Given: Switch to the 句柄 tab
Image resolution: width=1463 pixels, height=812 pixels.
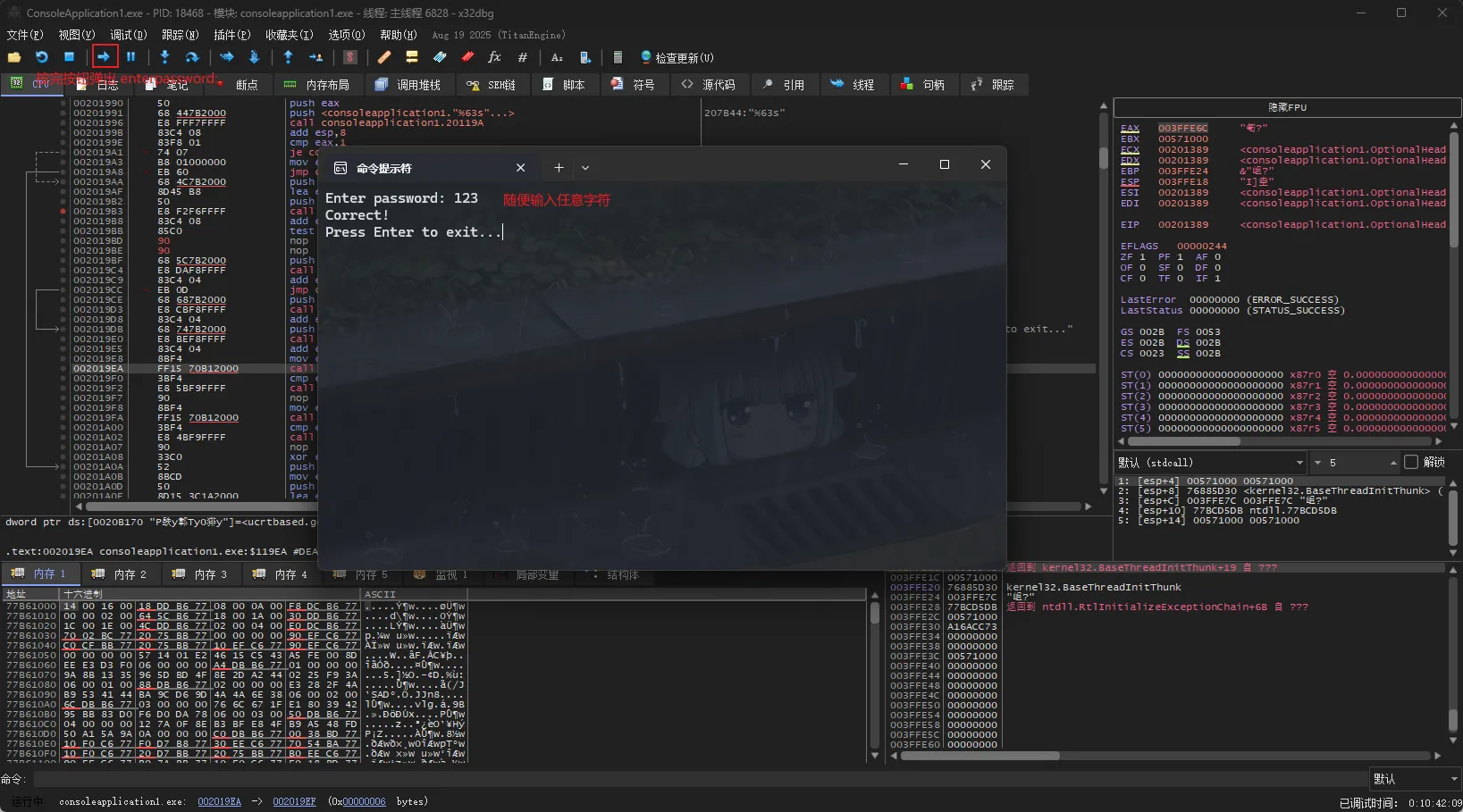Looking at the screenshot, I should coord(923,85).
